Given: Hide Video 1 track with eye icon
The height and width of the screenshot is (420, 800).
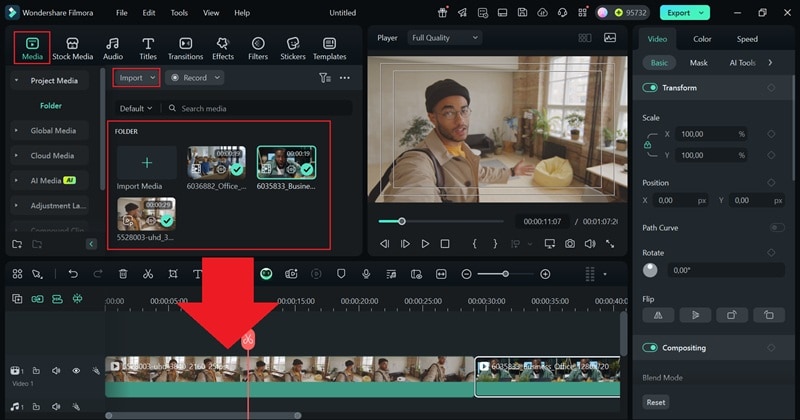Looking at the screenshot, I should (76, 371).
